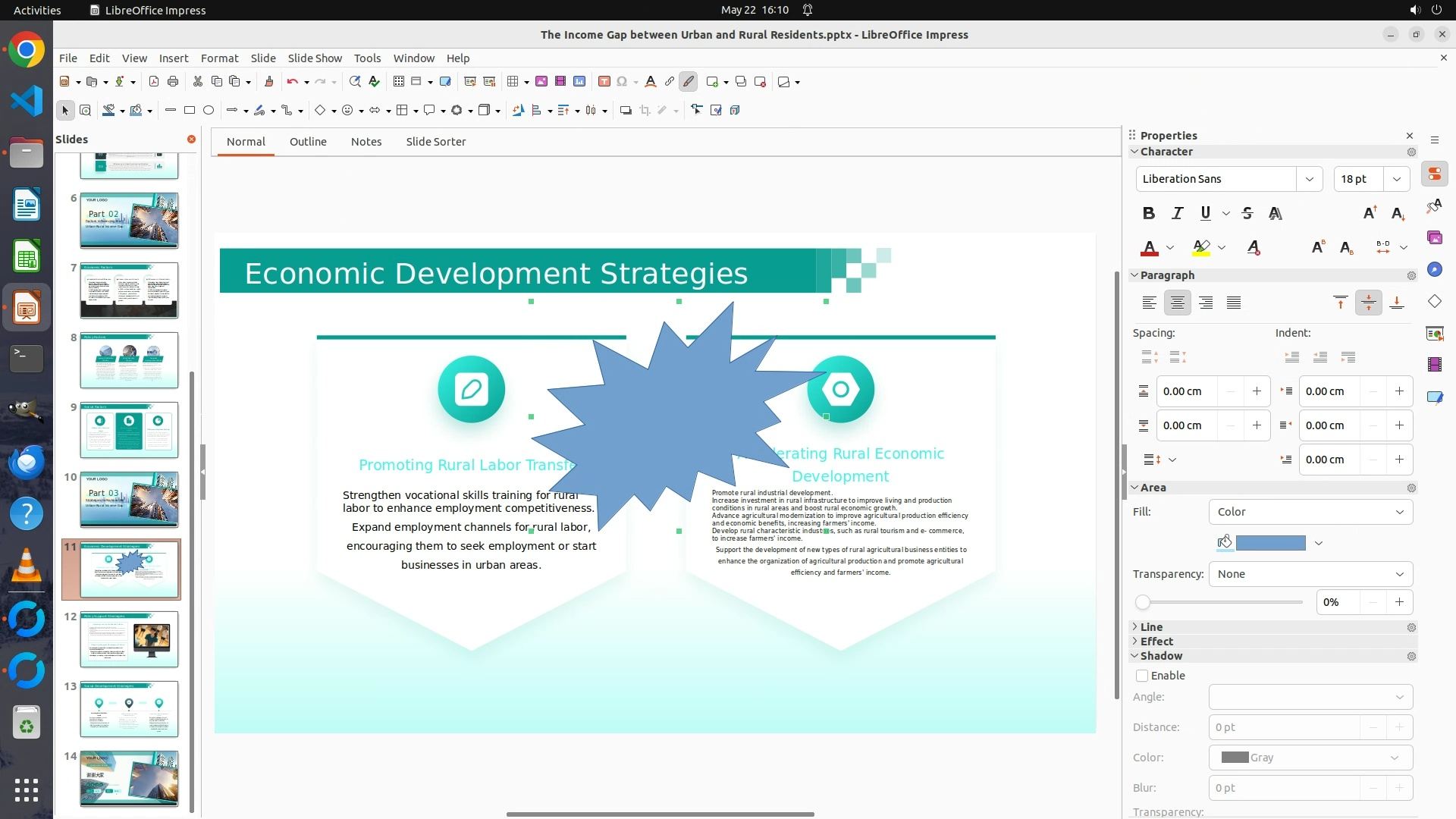
Task: Toggle justified paragraph alignment
Action: (x=1234, y=303)
